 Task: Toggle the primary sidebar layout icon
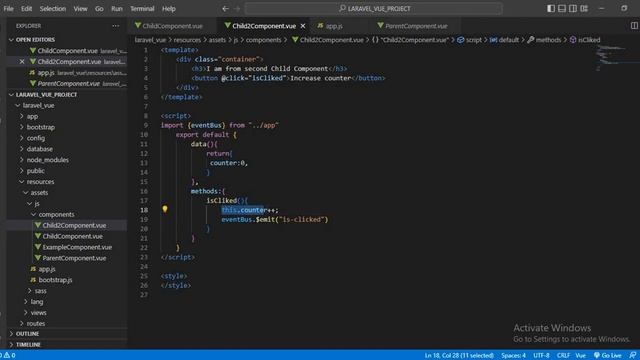click(551, 9)
